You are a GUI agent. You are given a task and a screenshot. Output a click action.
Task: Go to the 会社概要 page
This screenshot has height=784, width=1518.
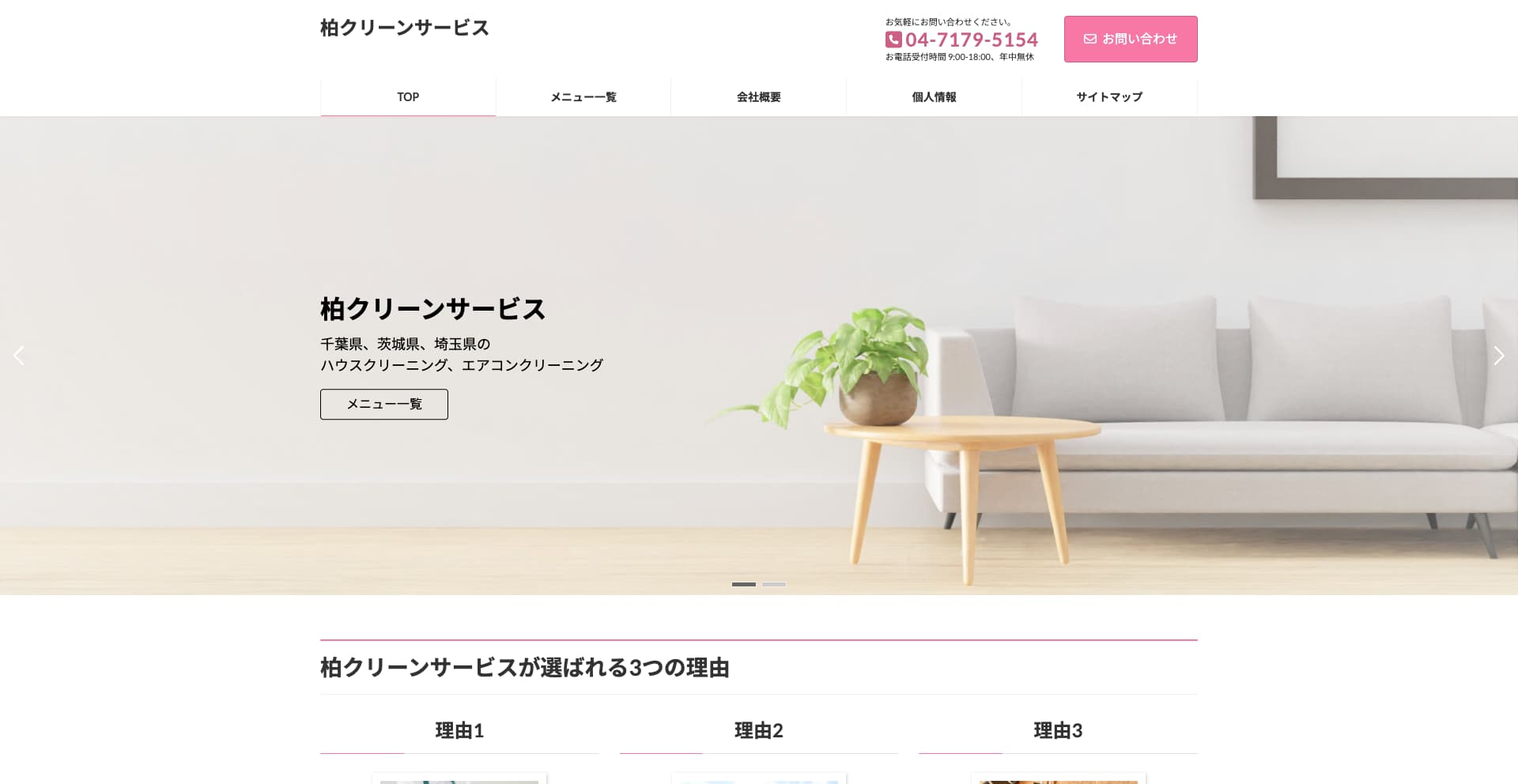click(x=759, y=97)
